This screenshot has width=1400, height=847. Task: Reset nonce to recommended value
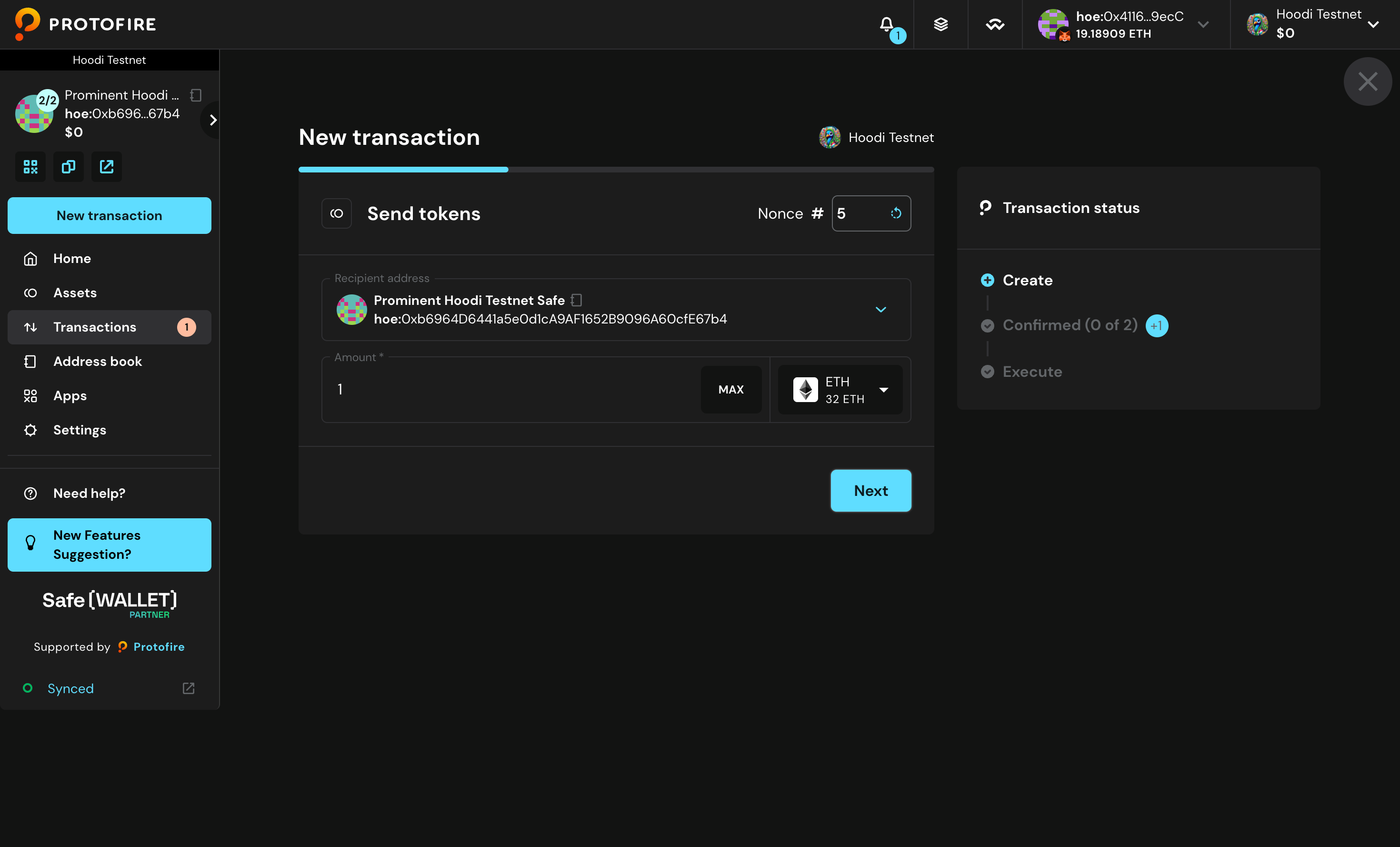pos(896,213)
